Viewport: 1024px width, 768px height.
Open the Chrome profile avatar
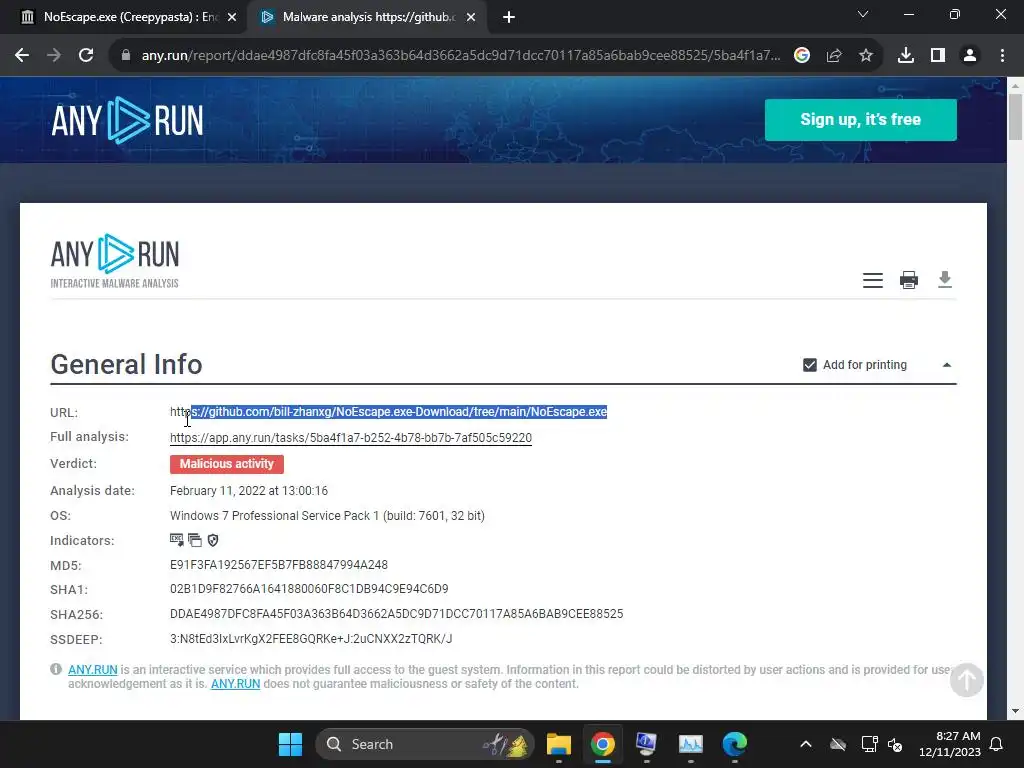970,56
